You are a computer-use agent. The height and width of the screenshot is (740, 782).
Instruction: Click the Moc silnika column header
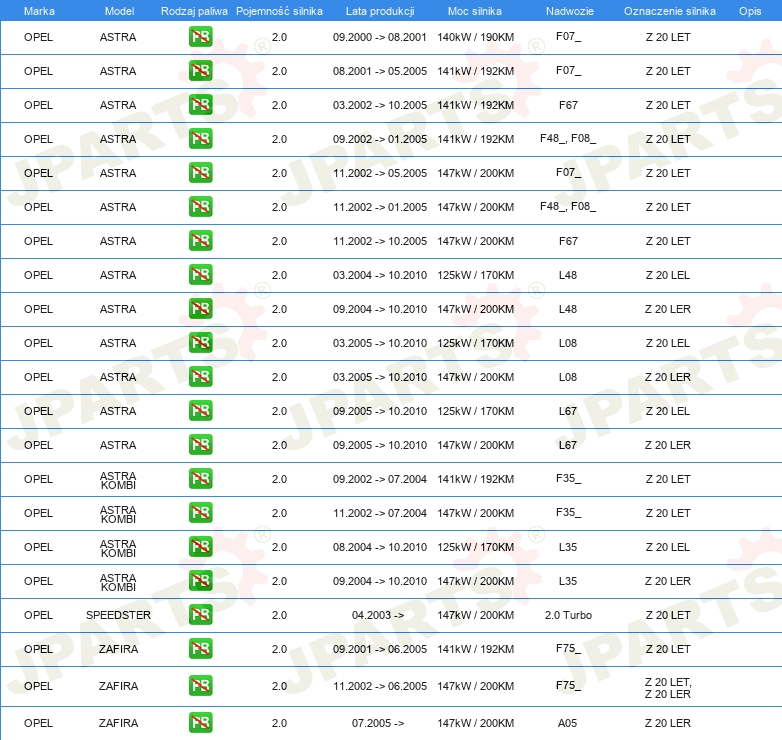[x=475, y=11]
